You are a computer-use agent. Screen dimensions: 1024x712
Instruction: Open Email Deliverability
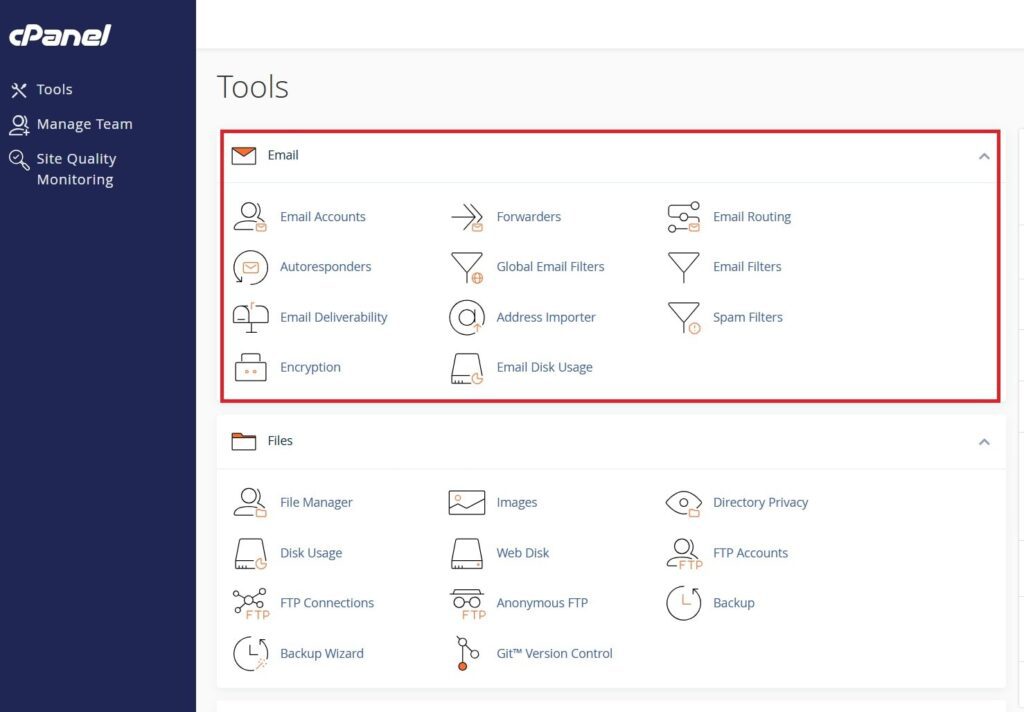click(x=333, y=317)
